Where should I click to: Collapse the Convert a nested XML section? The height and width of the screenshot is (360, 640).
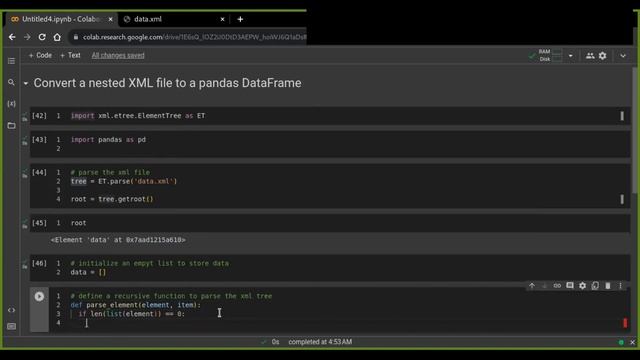point(26,83)
